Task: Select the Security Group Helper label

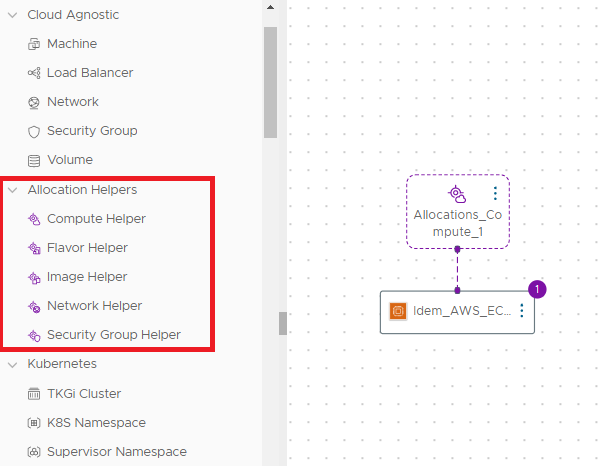Action: (x=114, y=335)
